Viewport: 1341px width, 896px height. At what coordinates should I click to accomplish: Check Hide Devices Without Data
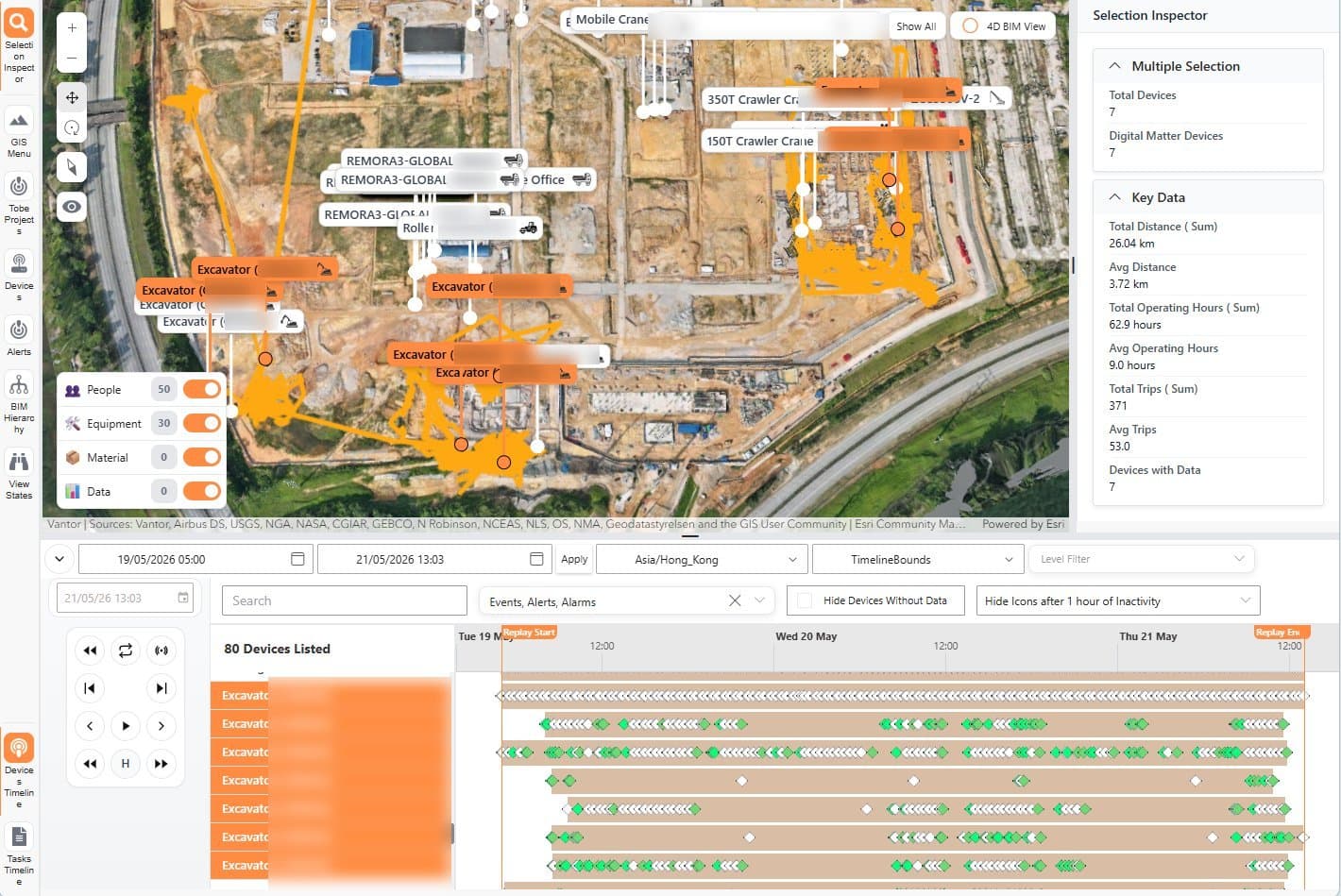coord(805,600)
